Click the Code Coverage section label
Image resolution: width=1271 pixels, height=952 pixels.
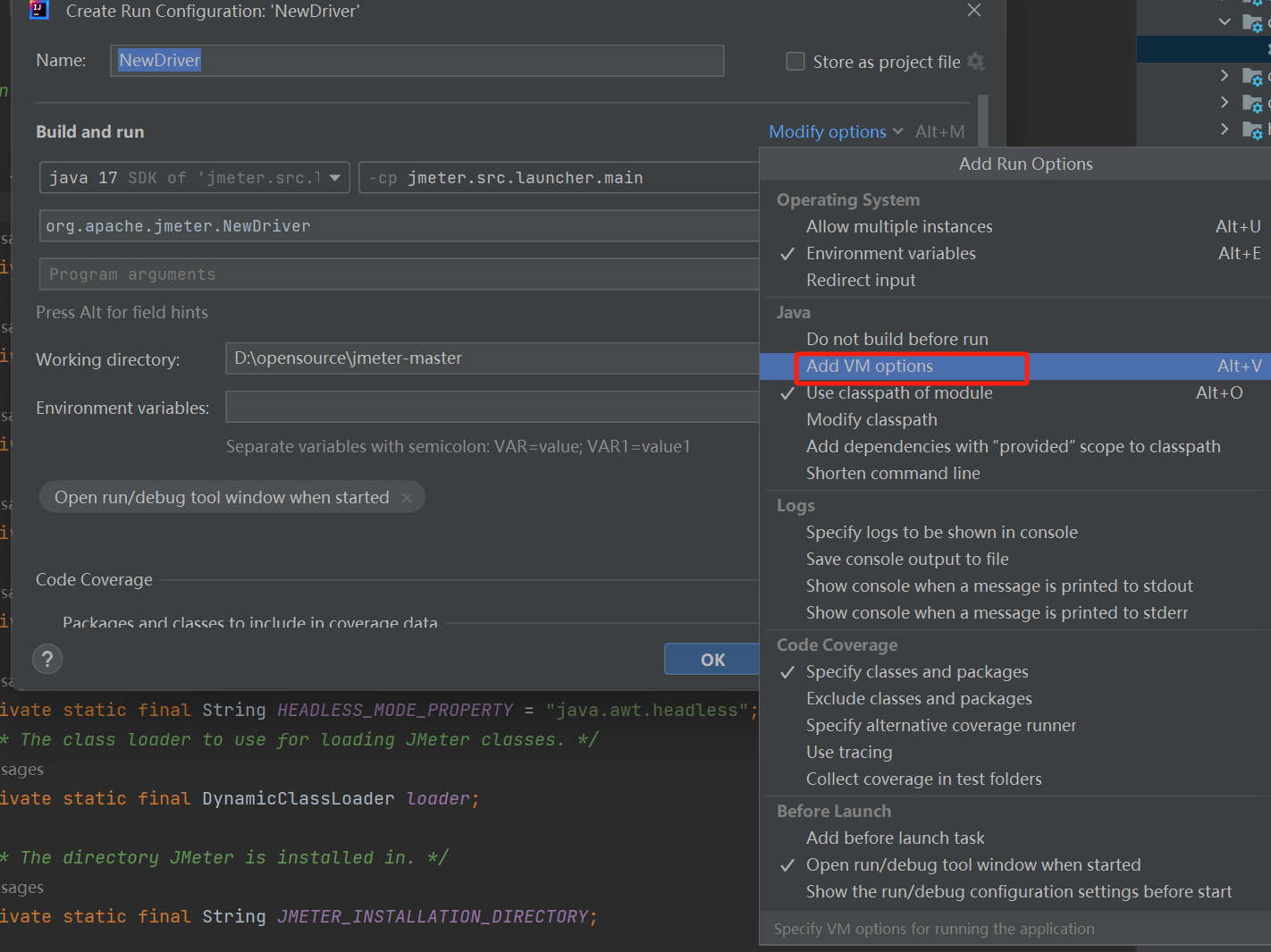coord(94,580)
